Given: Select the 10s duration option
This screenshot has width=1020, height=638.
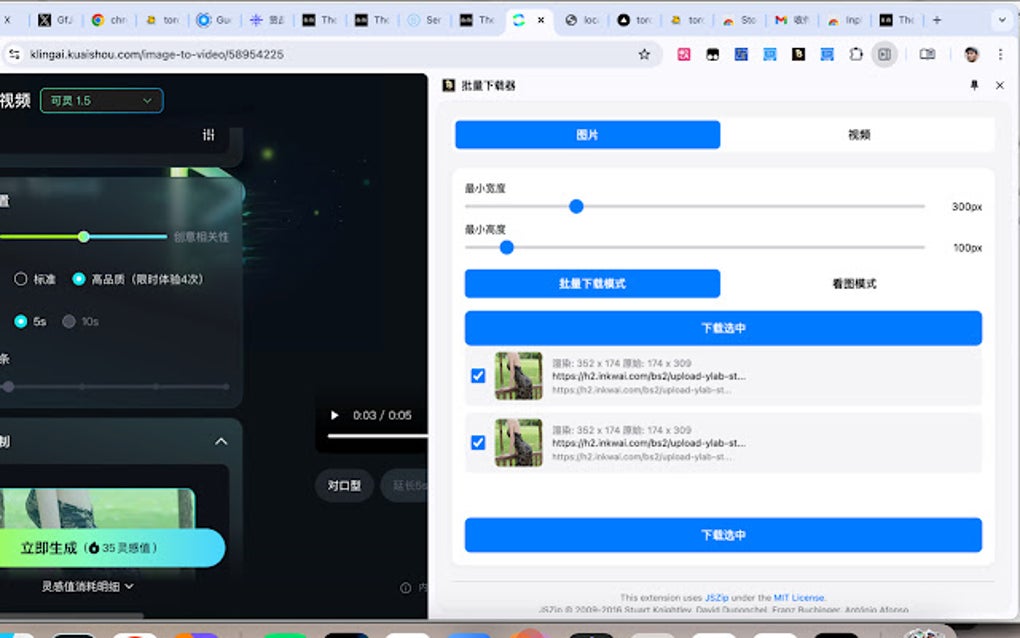Looking at the screenshot, I should (x=70, y=321).
